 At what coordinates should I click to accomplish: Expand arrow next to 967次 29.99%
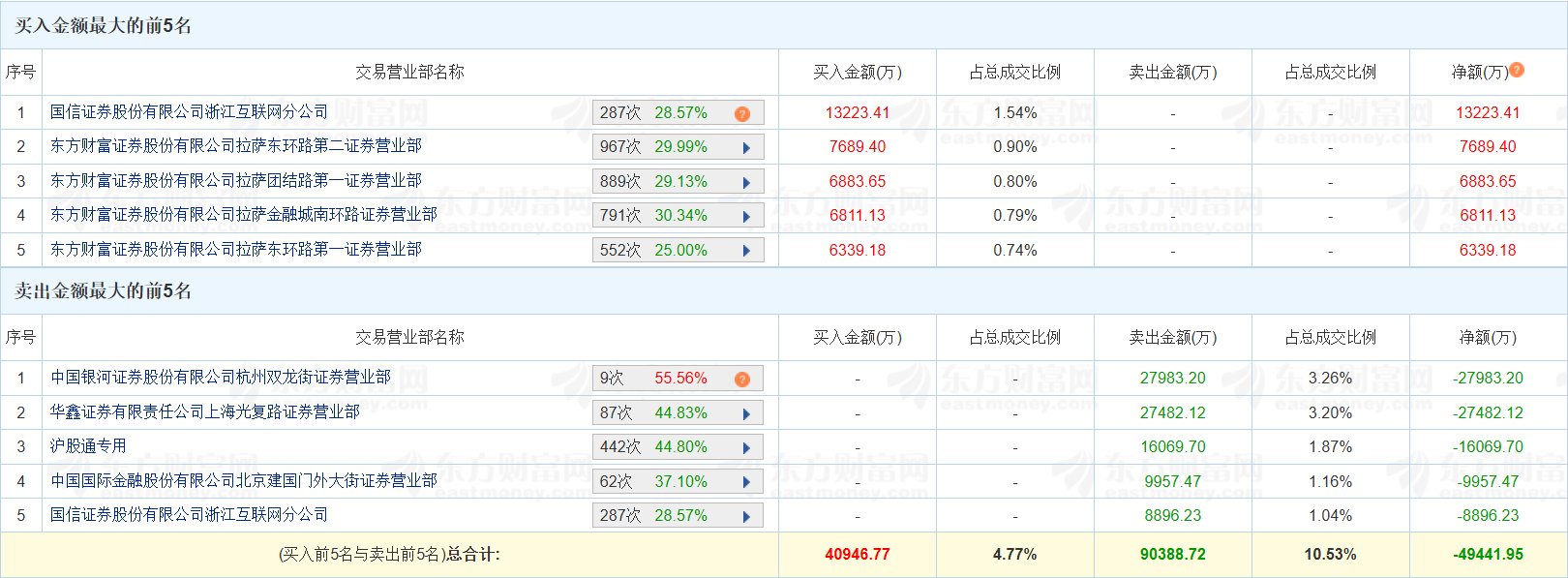click(746, 148)
